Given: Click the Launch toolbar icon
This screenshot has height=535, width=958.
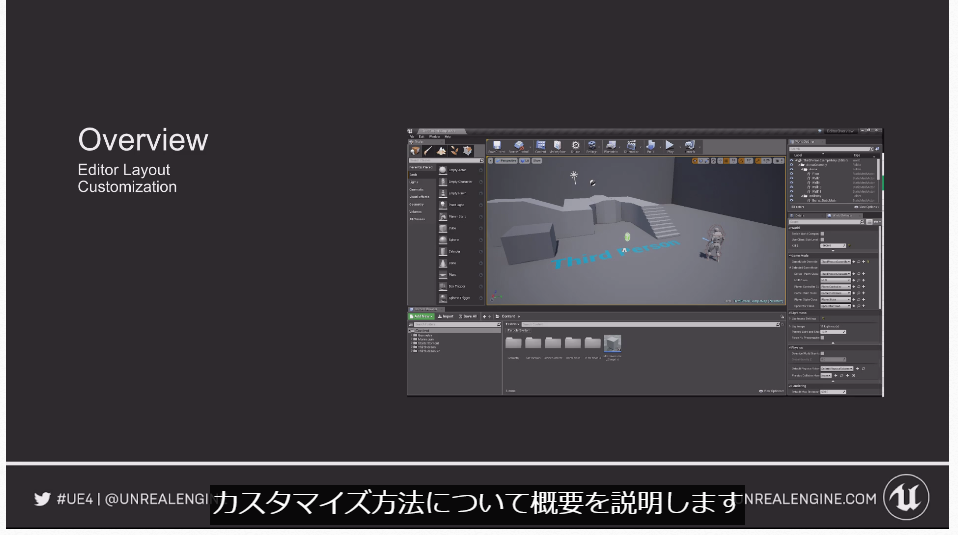Looking at the screenshot, I should 690,145.
